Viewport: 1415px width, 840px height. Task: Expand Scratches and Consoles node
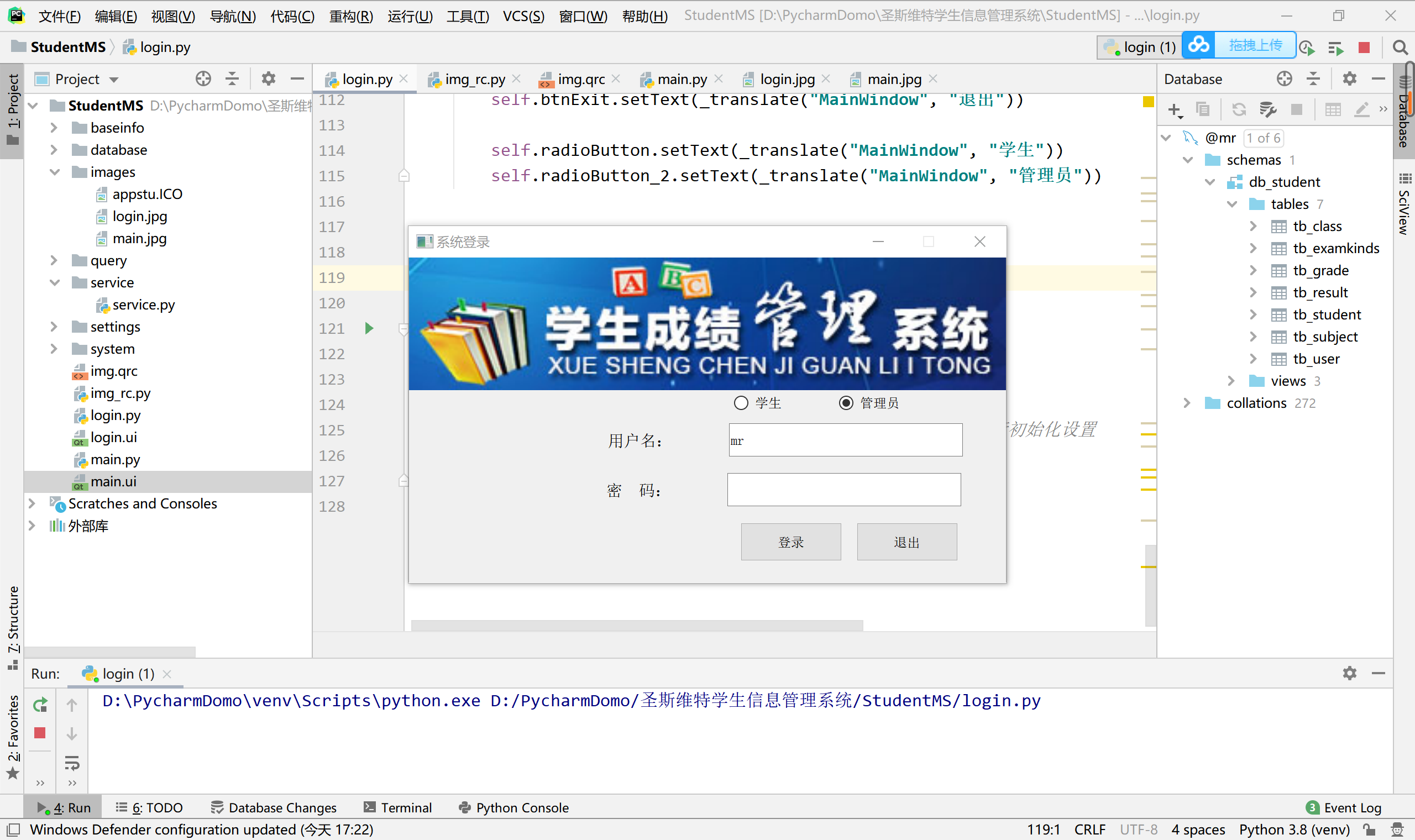coord(32,503)
